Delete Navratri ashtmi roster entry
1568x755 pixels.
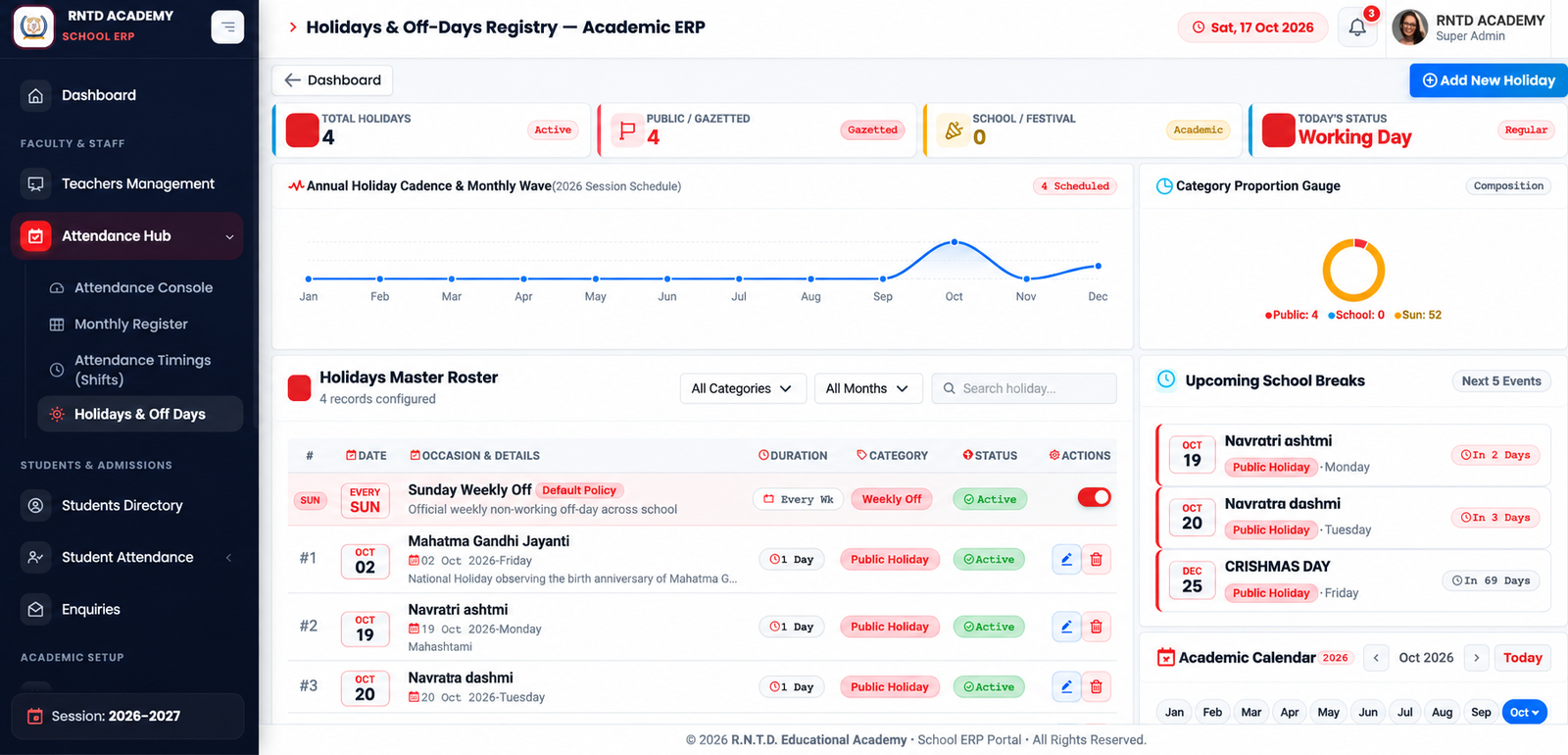1096,627
